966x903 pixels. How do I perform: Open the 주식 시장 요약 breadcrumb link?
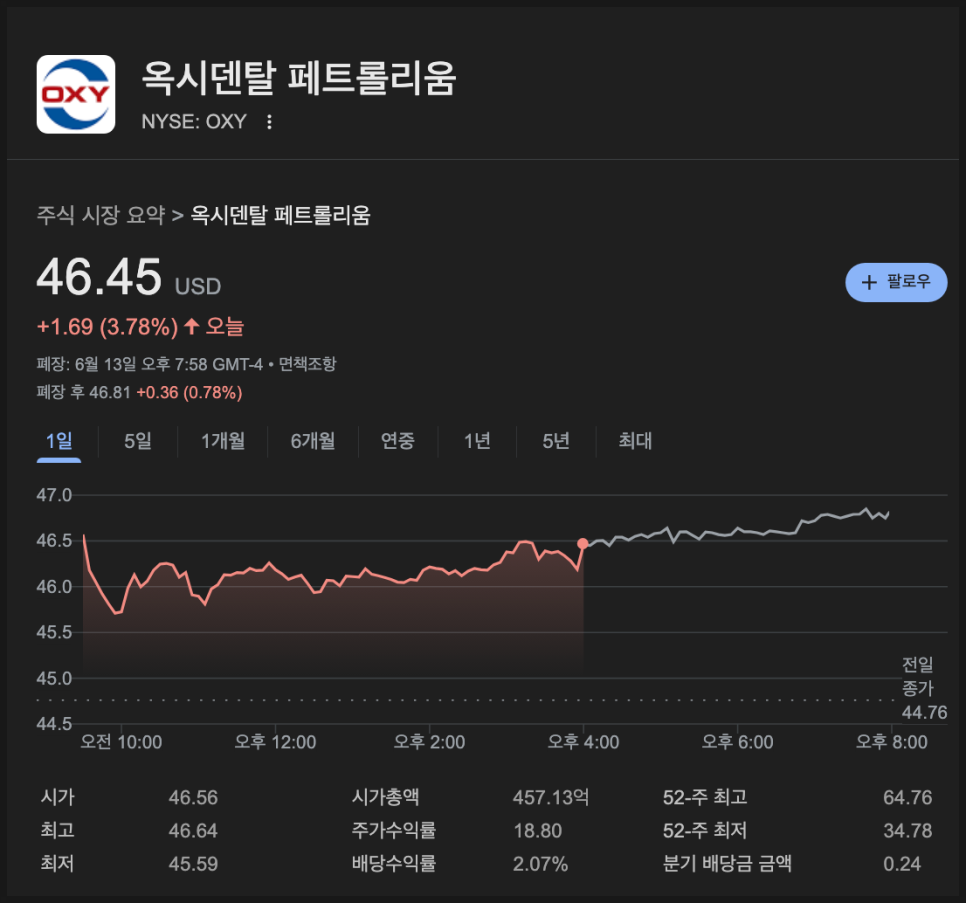click(x=101, y=216)
